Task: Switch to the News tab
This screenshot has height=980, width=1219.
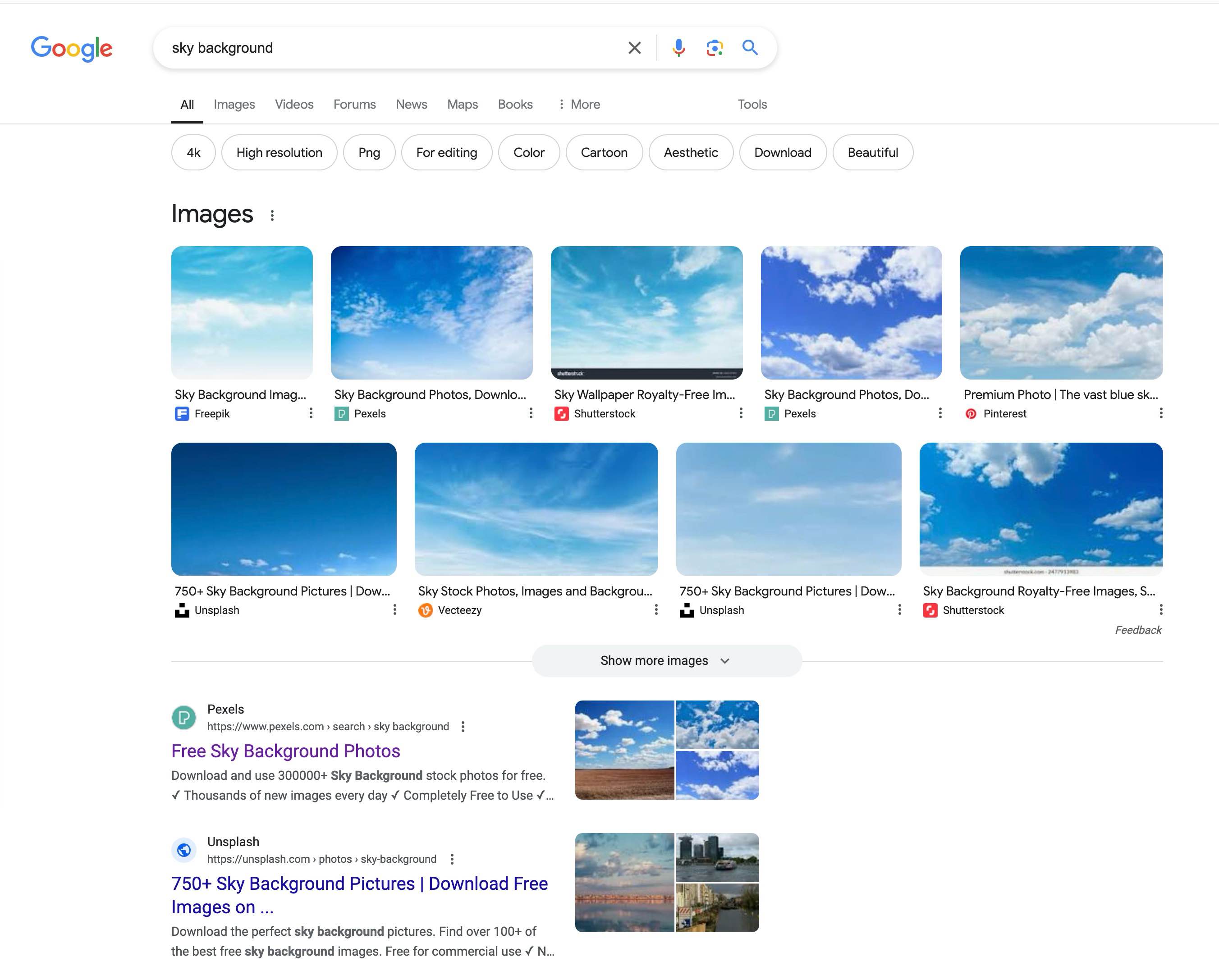Action: point(411,105)
